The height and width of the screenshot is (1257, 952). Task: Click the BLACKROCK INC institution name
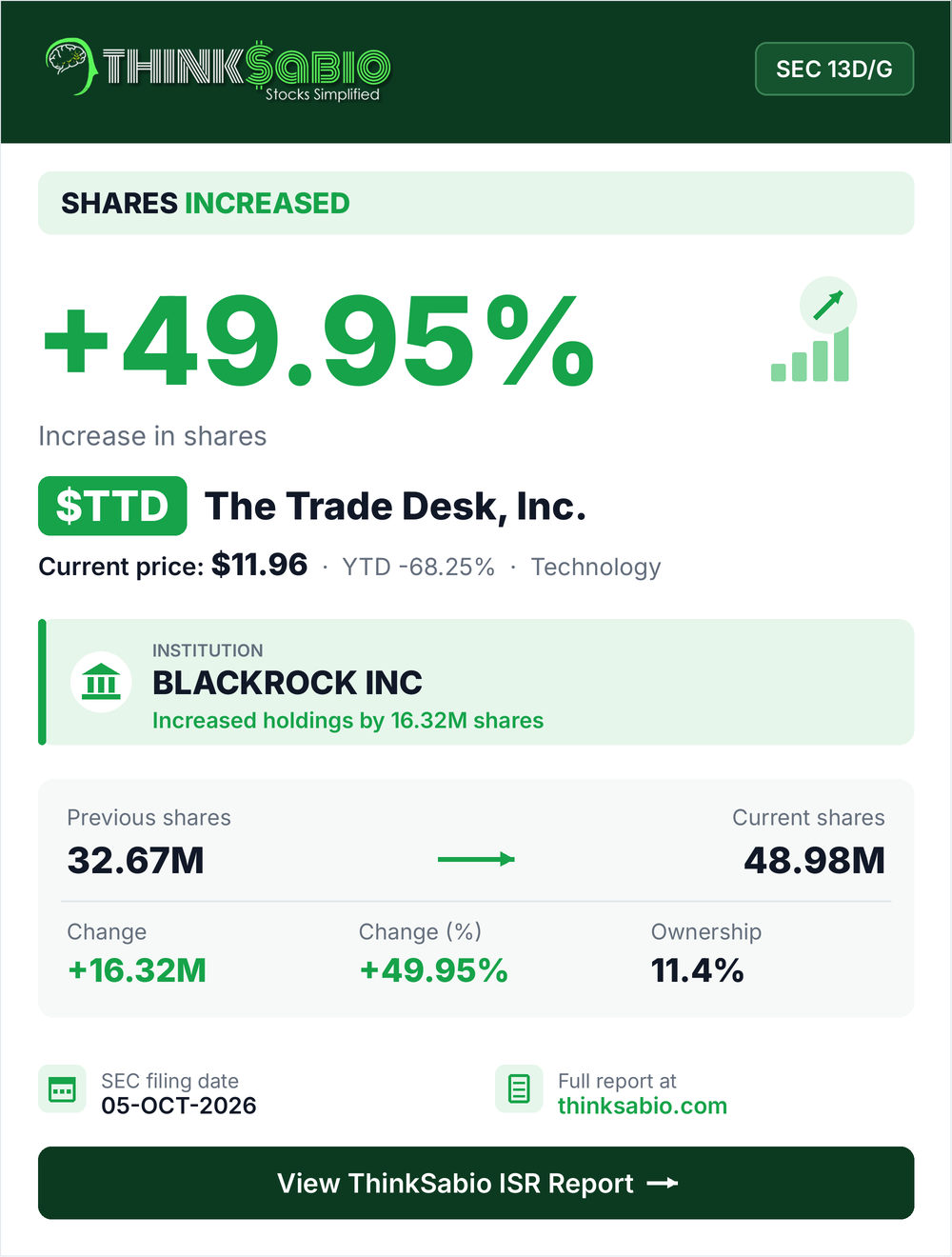[x=287, y=683]
